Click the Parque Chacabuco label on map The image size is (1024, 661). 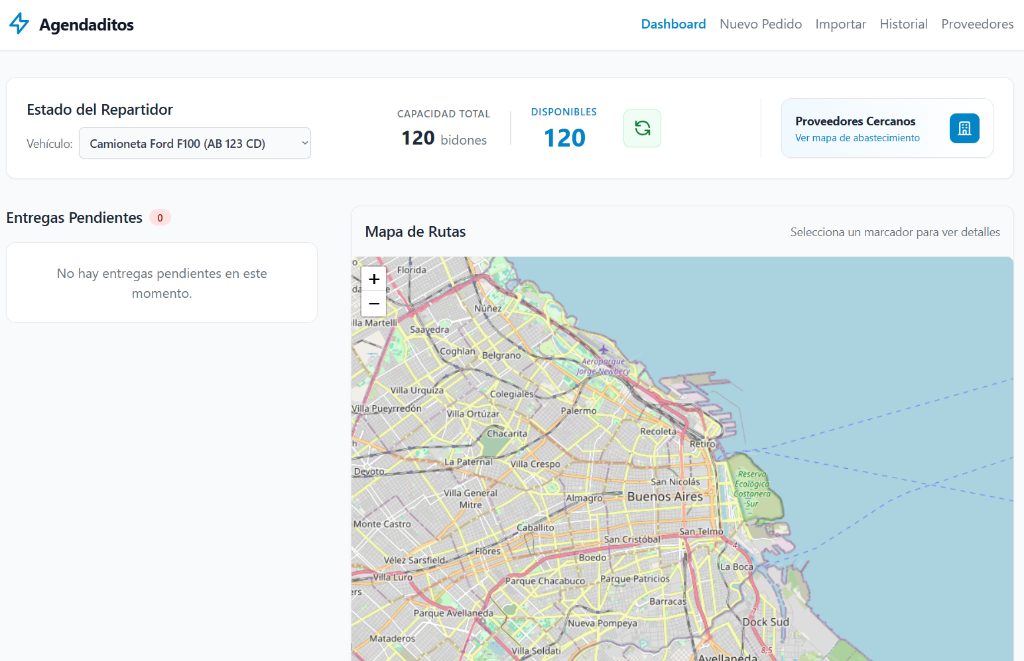click(545, 581)
